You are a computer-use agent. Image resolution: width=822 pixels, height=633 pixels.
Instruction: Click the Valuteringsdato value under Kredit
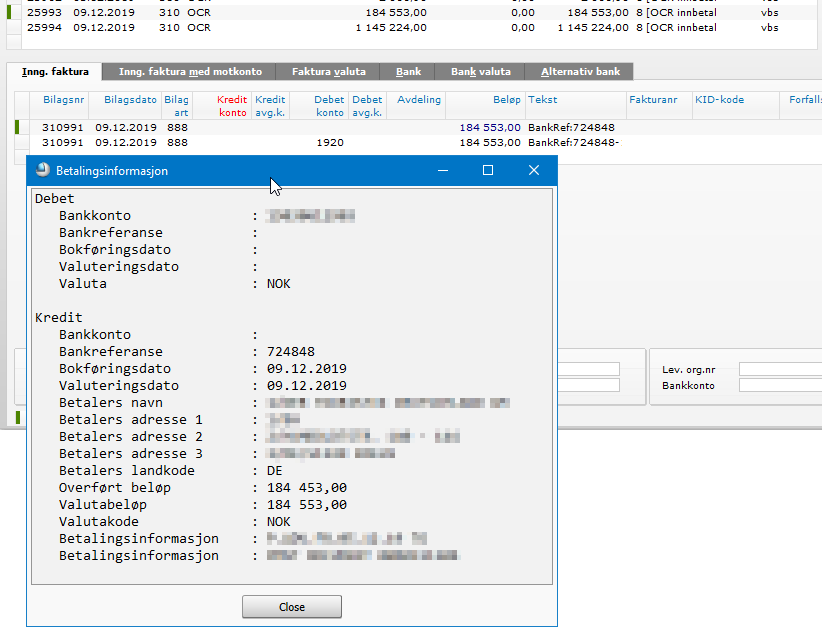click(307, 385)
